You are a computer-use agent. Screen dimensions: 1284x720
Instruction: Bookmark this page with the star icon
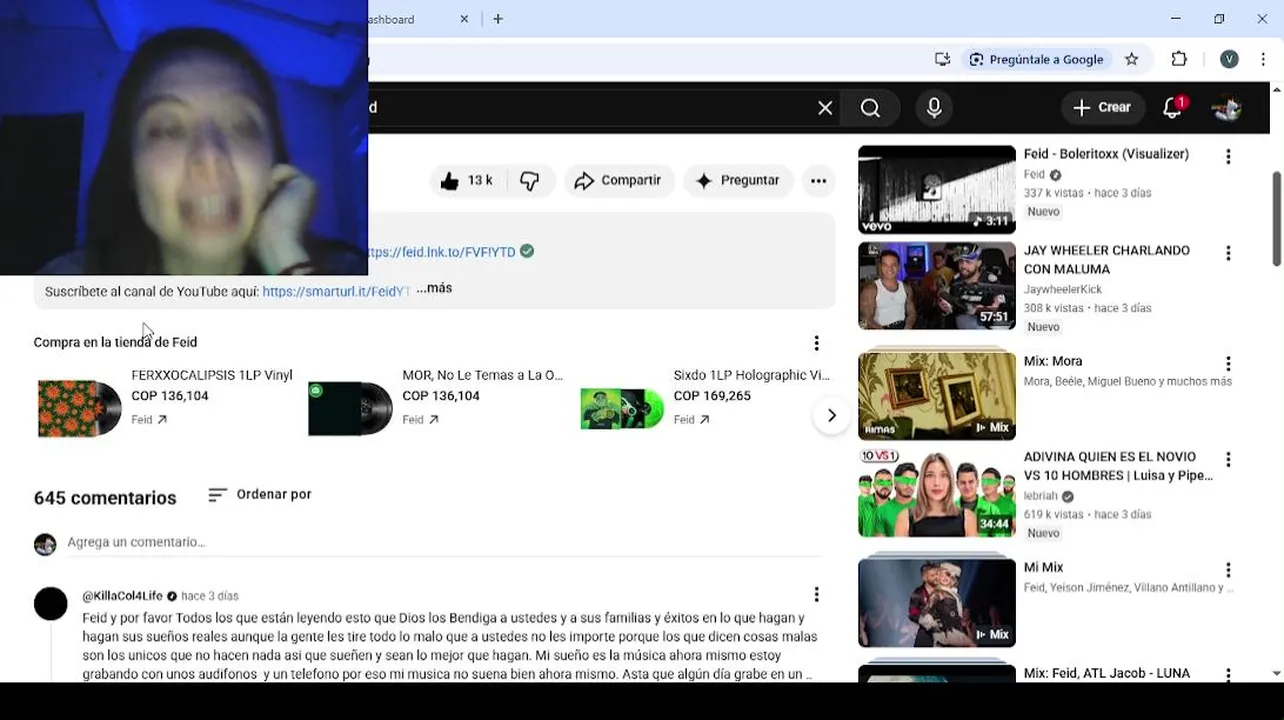pos(1132,59)
